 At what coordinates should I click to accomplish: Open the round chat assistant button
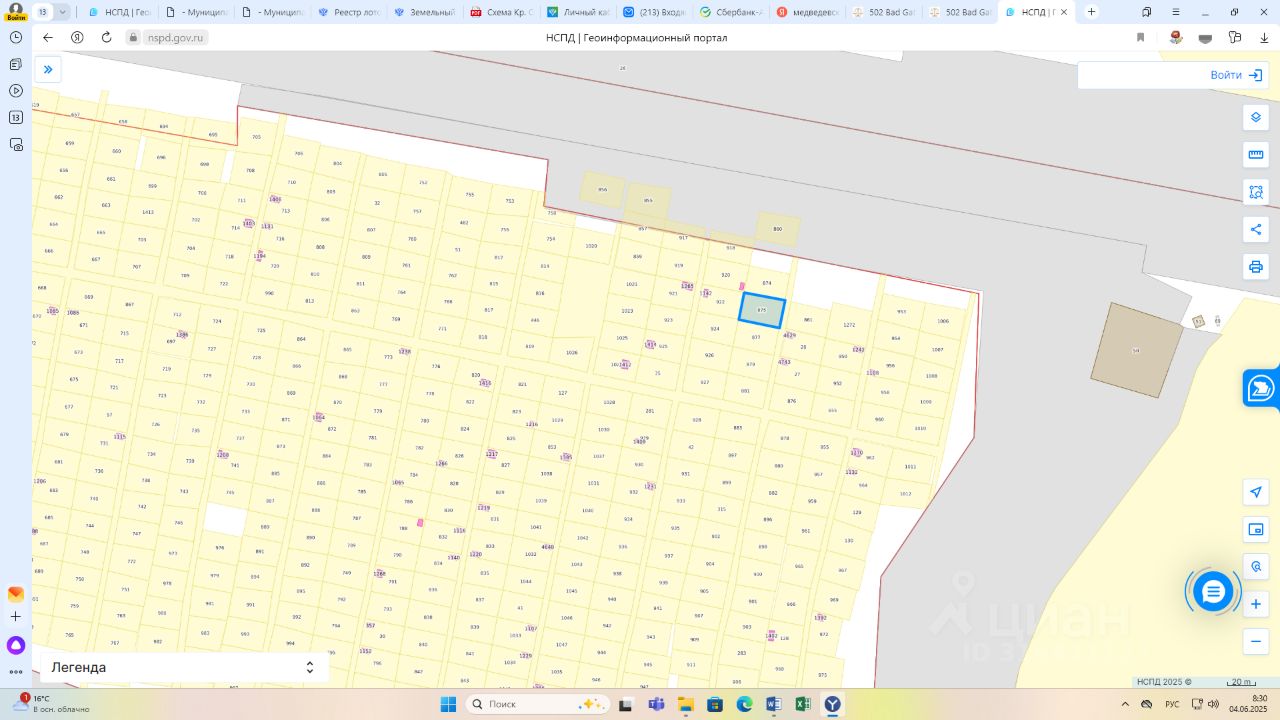pos(1213,592)
